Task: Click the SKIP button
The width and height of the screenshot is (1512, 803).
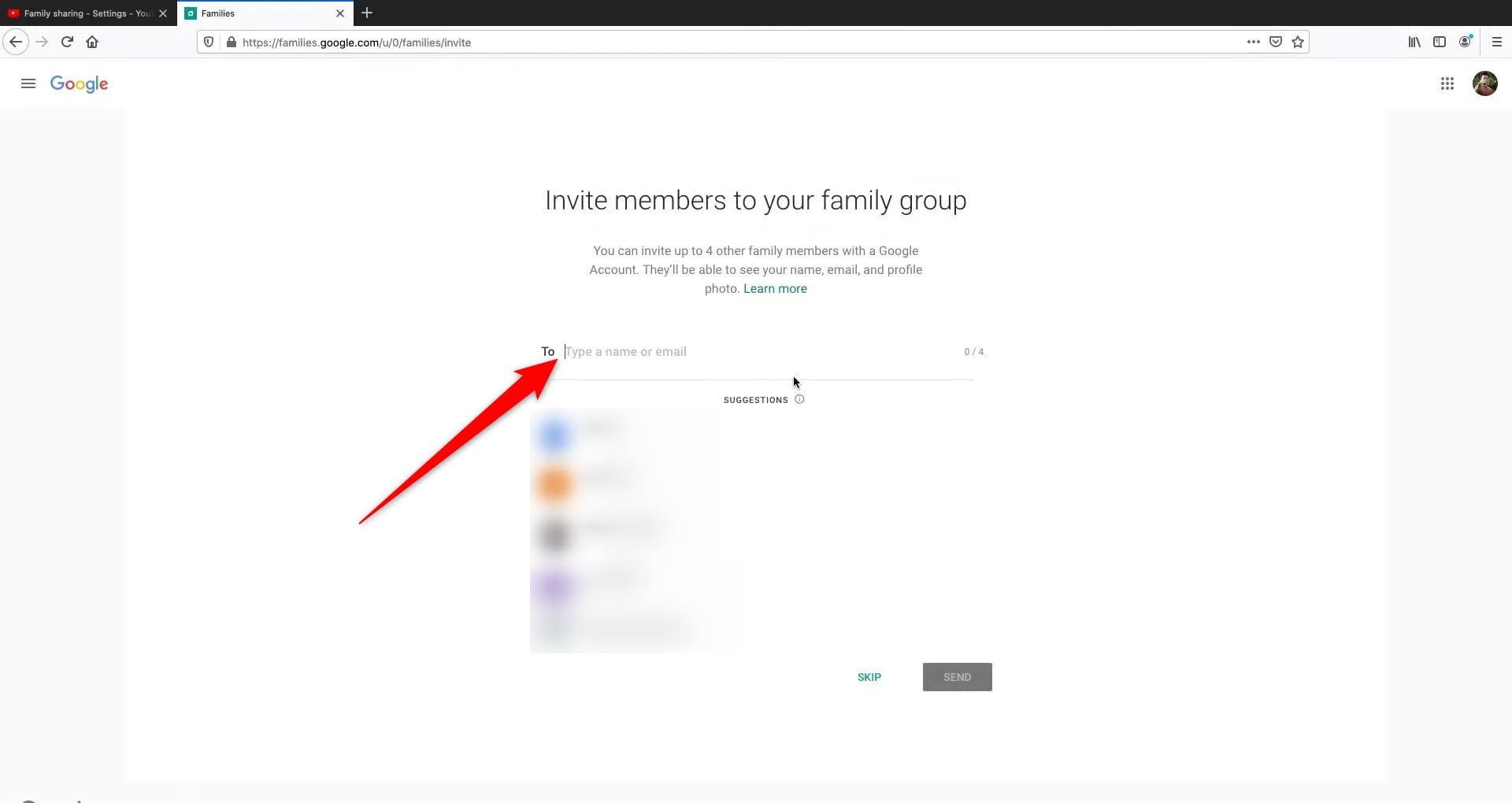Action: point(869,676)
